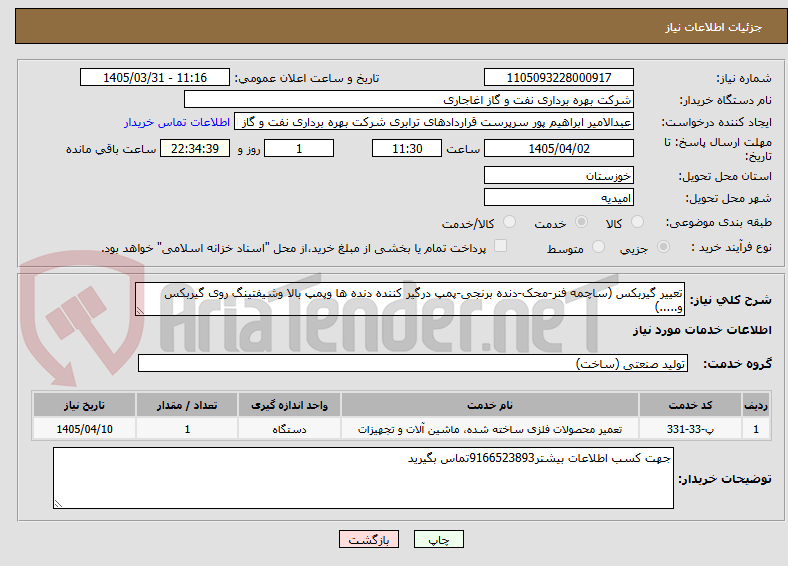Click the بازگشت (back) button
This screenshot has height=566, width=788.
[369, 539]
